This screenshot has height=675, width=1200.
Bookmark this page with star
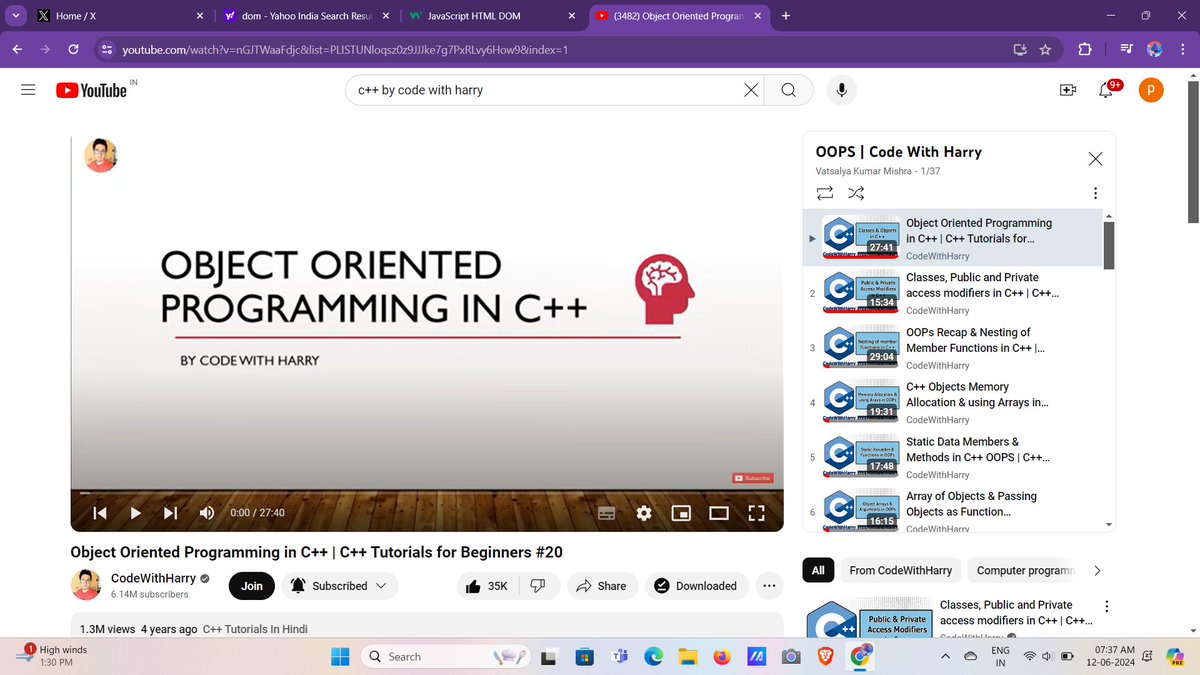pos(1046,49)
